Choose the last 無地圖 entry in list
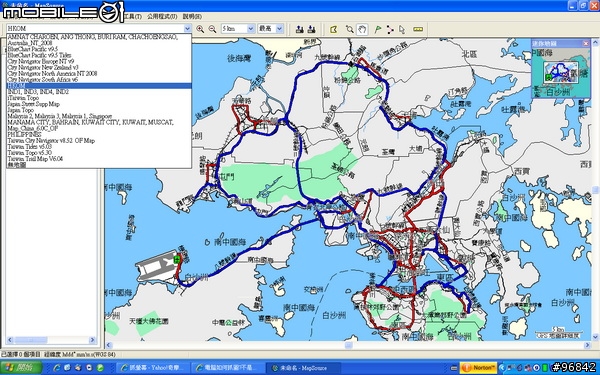Viewport: 600px width, 375px height. [x=99, y=165]
